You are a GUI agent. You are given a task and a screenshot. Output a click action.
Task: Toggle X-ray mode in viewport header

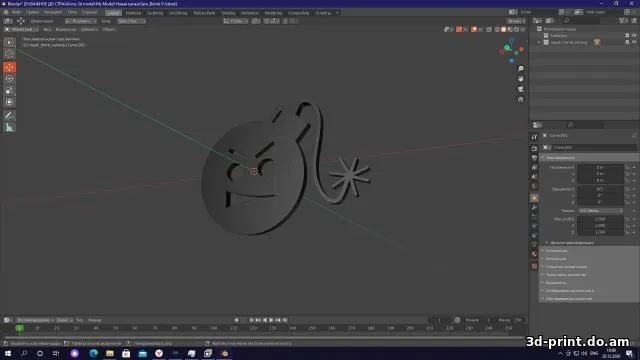(489, 29)
